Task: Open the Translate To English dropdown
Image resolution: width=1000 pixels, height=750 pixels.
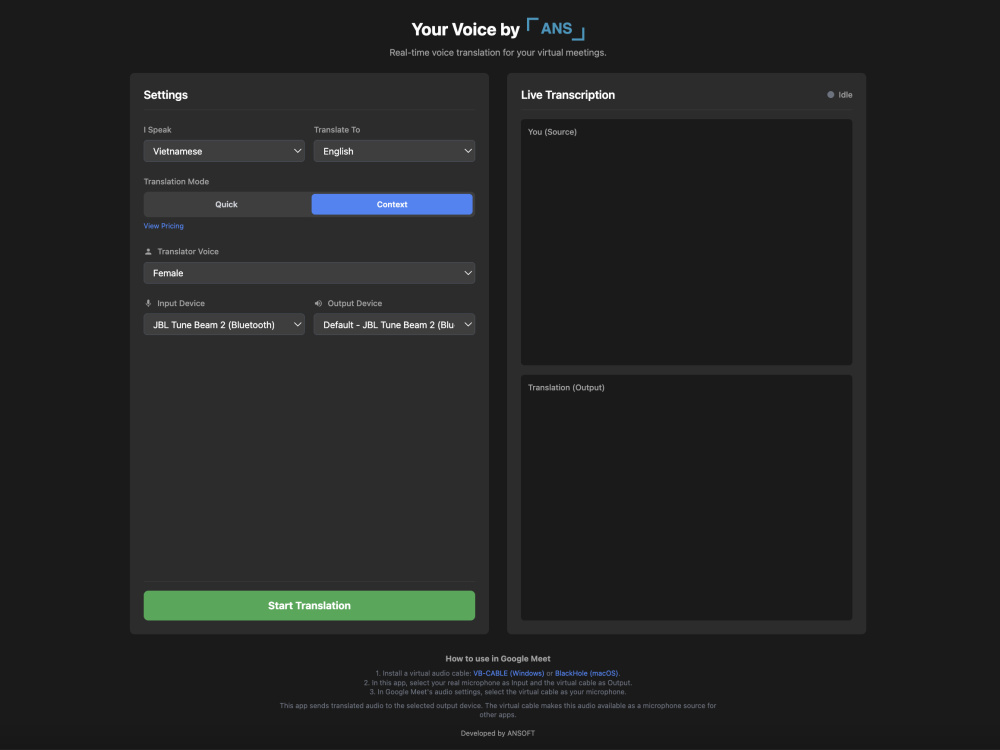Action: tap(394, 151)
